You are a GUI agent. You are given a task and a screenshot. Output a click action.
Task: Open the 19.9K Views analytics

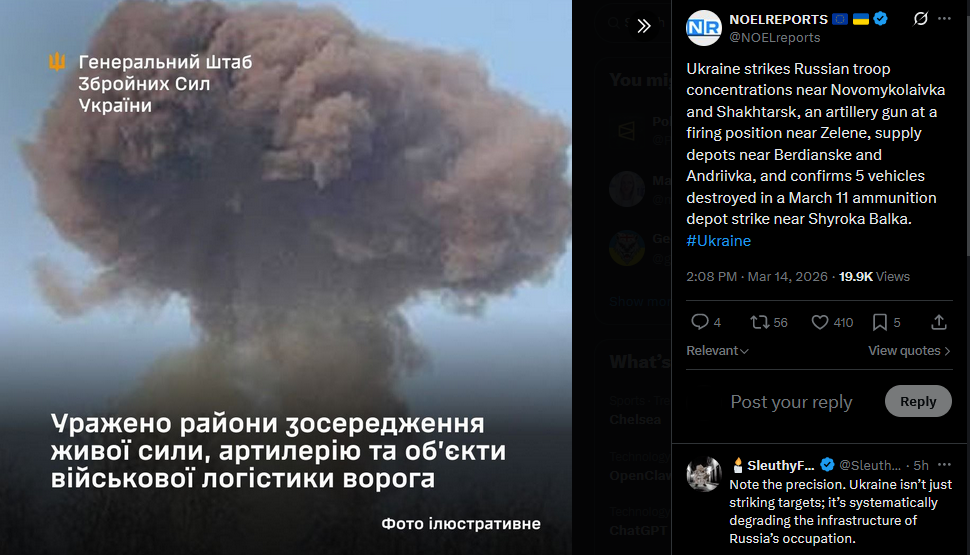coord(874,277)
